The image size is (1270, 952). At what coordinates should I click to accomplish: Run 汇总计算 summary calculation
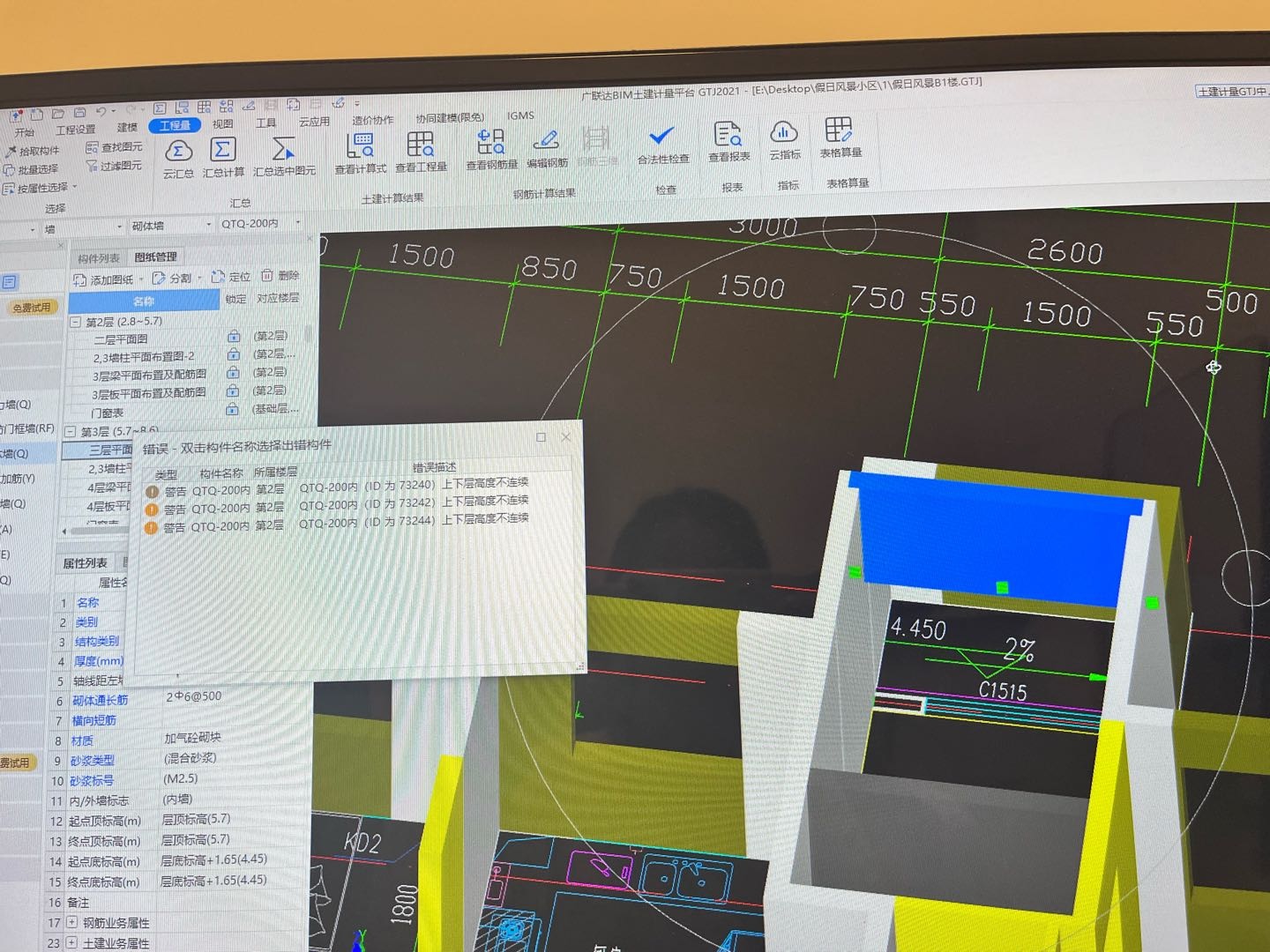click(x=223, y=158)
